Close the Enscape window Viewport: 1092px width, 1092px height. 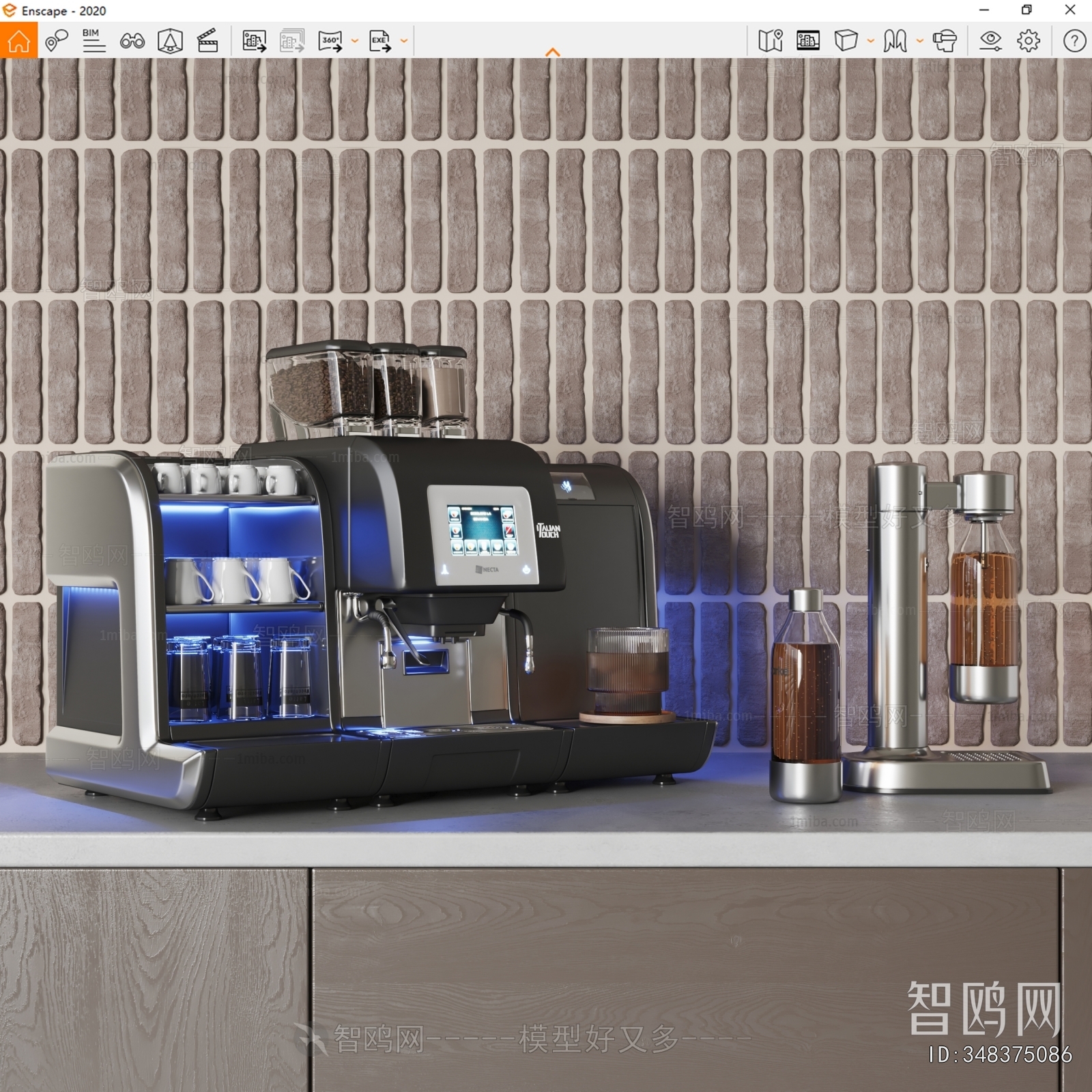[1070, 10]
